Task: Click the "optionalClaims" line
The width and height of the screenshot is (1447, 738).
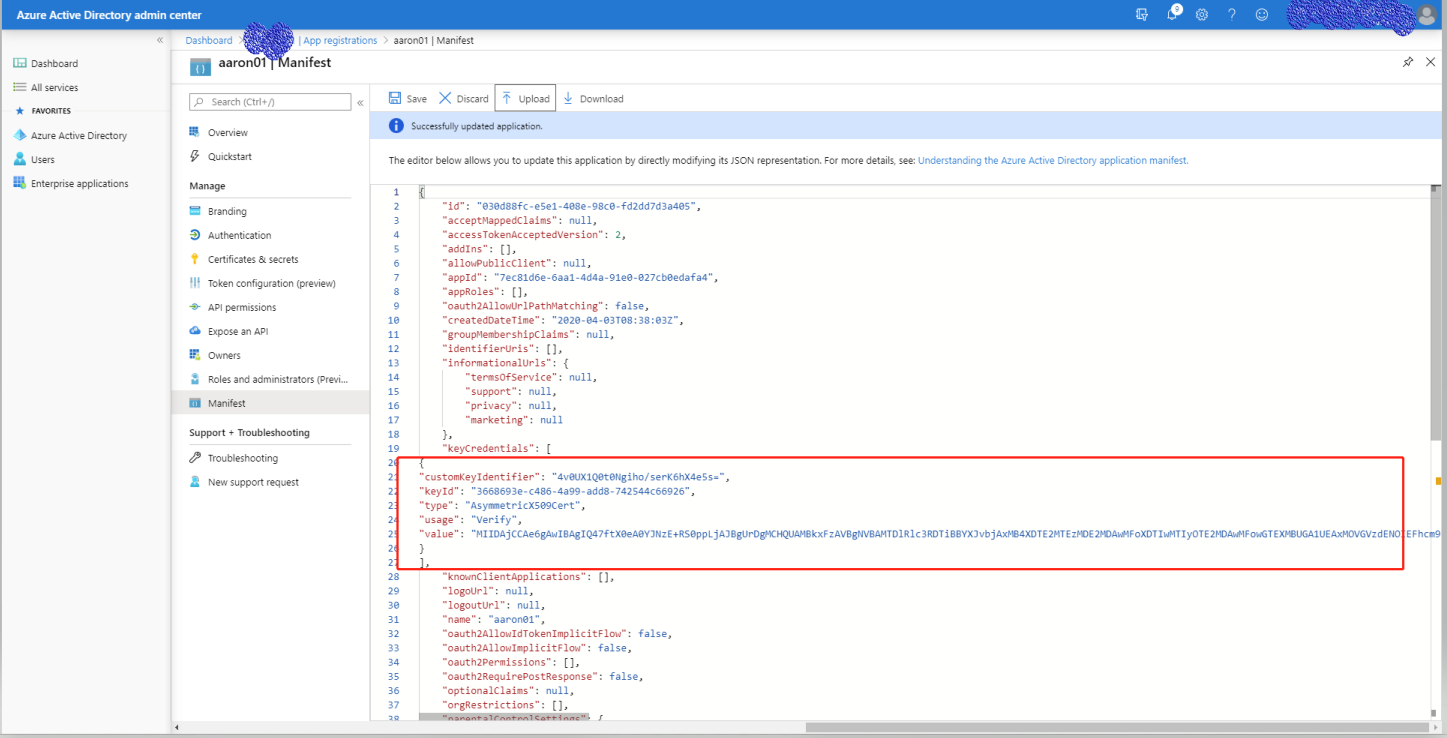Action: coord(508,690)
